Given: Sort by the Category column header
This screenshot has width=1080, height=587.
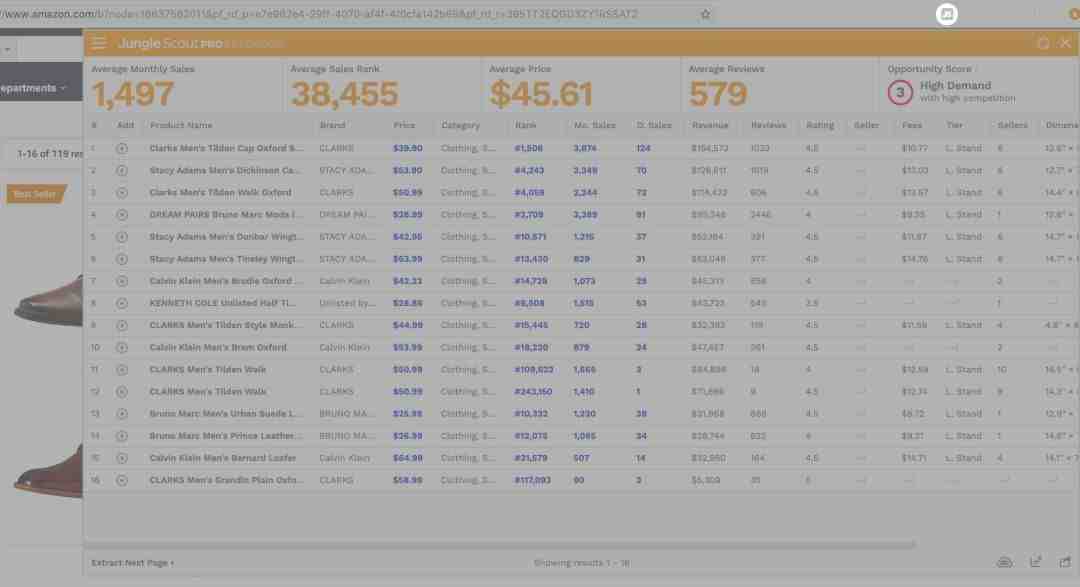Looking at the screenshot, I should [460, 125].
